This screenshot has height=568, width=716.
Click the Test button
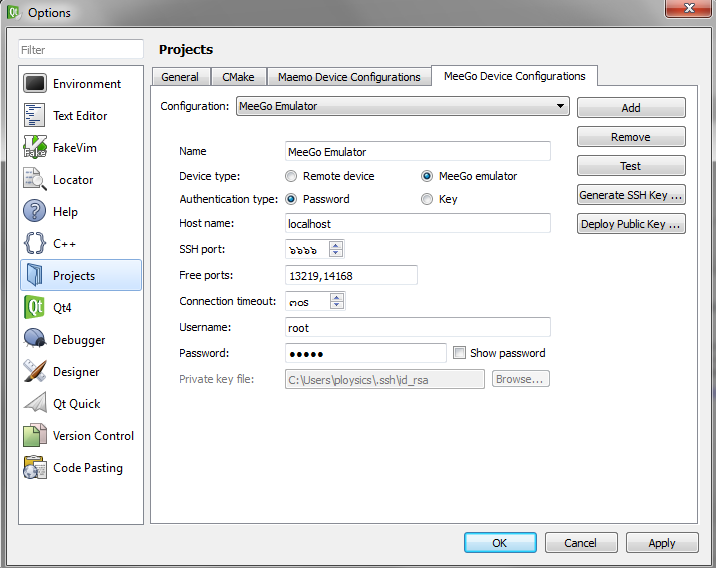(631, 166)
